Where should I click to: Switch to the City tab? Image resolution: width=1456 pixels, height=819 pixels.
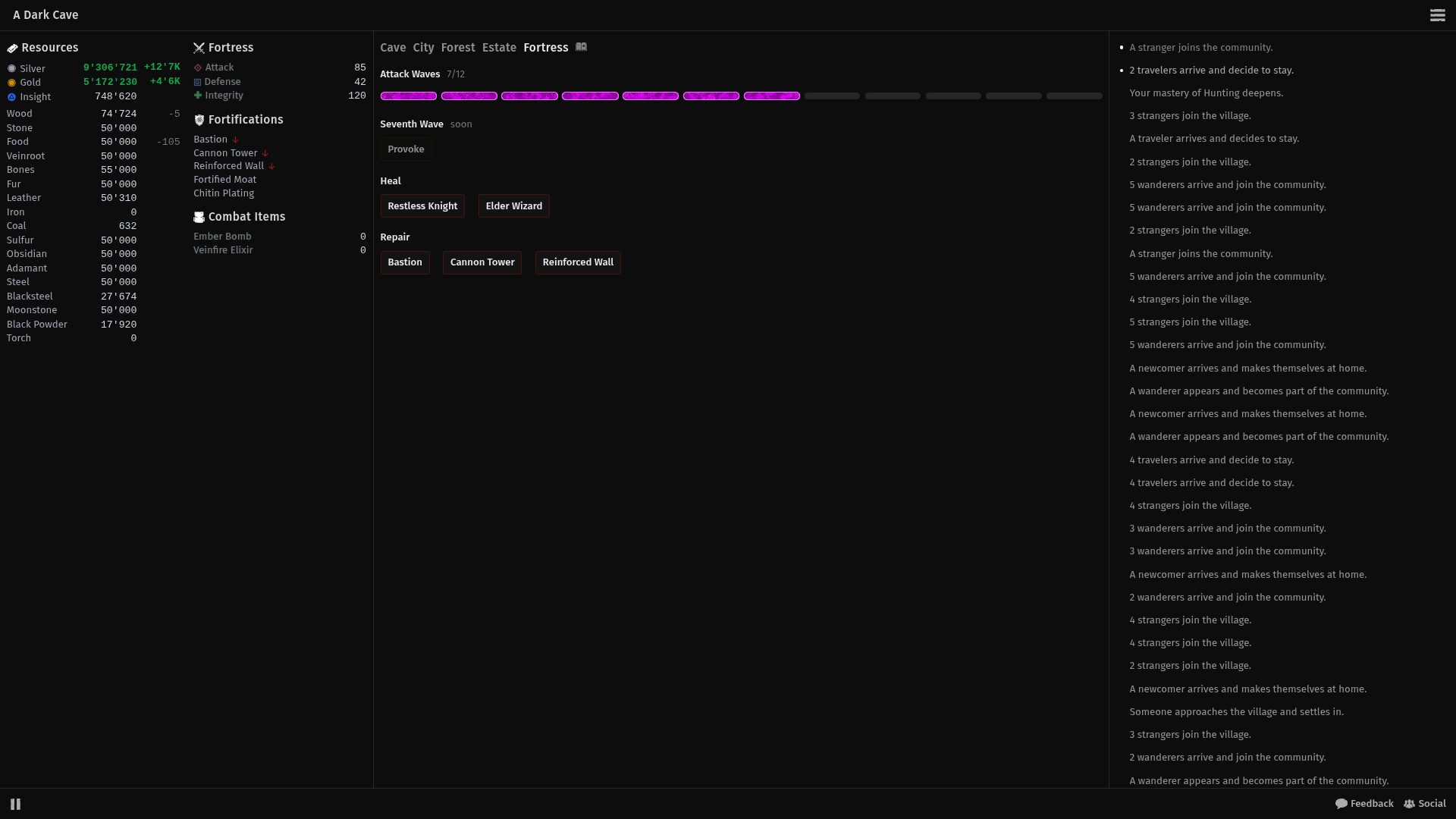423,48
